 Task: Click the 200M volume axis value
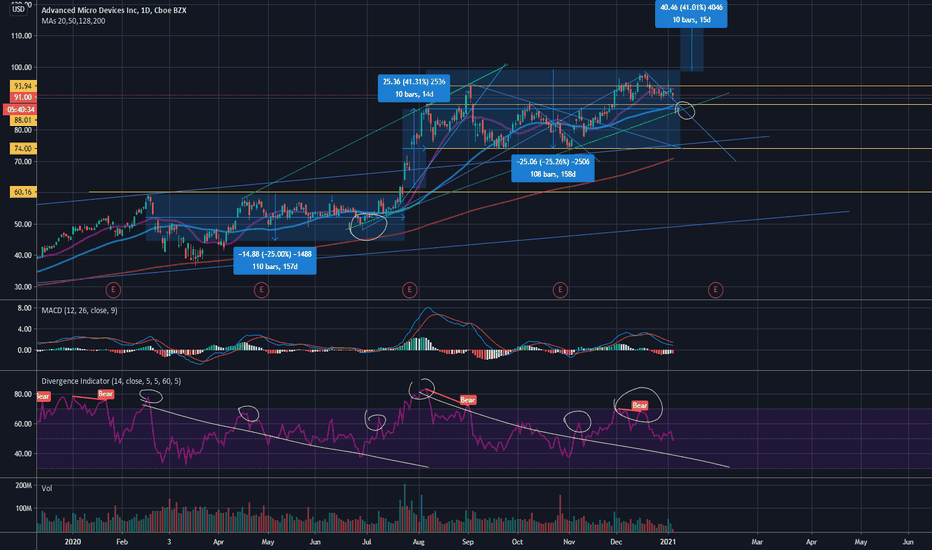24,486
